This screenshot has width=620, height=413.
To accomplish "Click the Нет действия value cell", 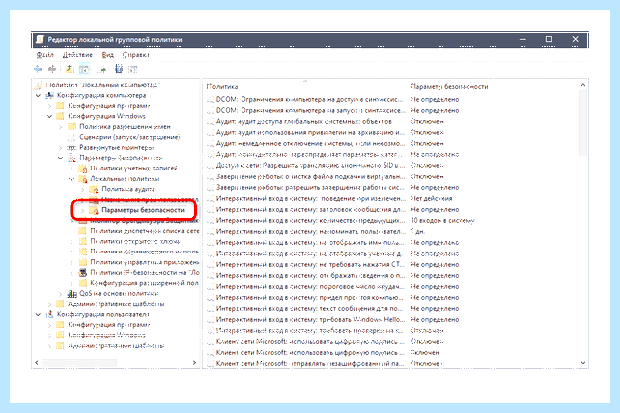I will pos(431,198).
